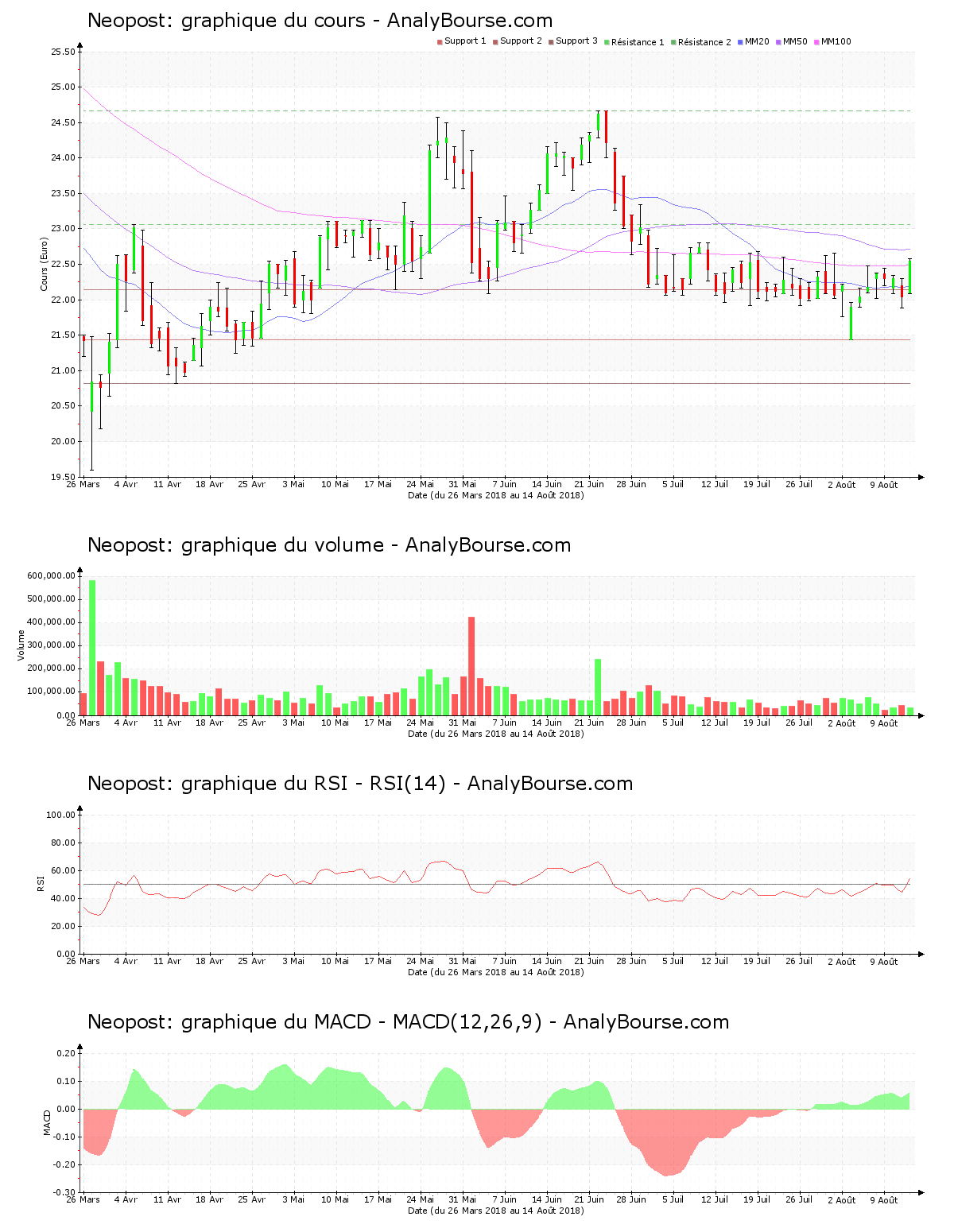Select the 'Support 2' legend label
Viewport: 954px width, 1232px height.
pyautogui.click(x=521, y=41)
